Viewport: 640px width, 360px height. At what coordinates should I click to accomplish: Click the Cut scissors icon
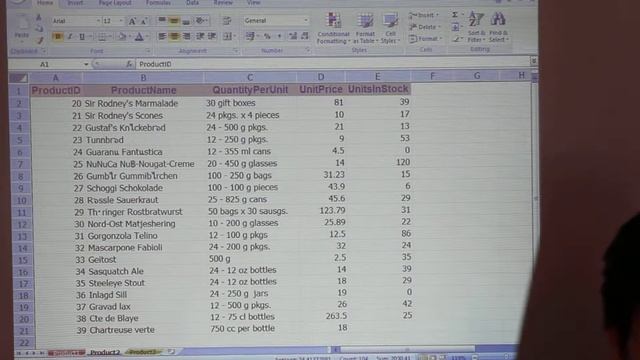point(39,18)
